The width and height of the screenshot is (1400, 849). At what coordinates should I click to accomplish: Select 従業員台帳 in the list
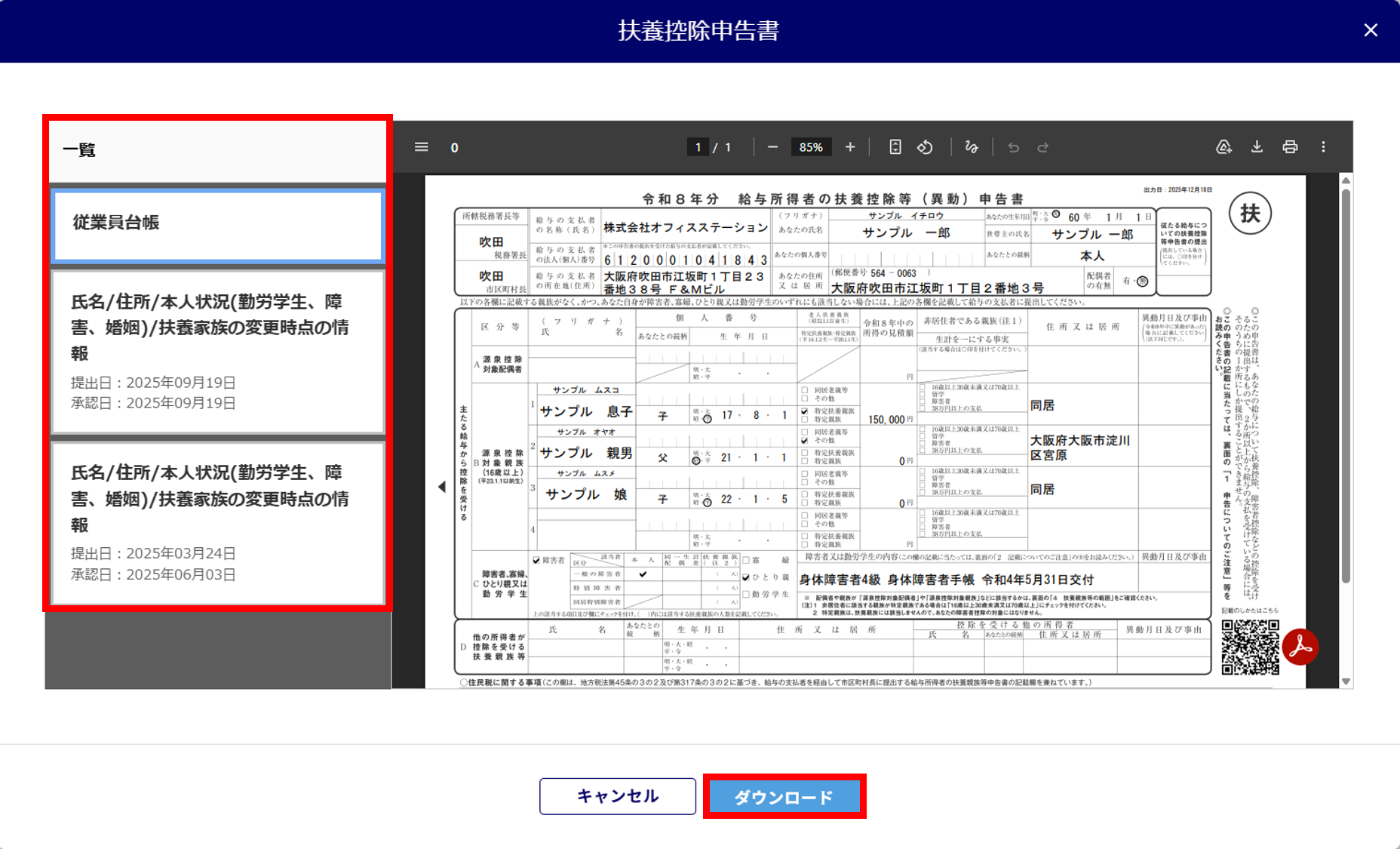point(218,224)
